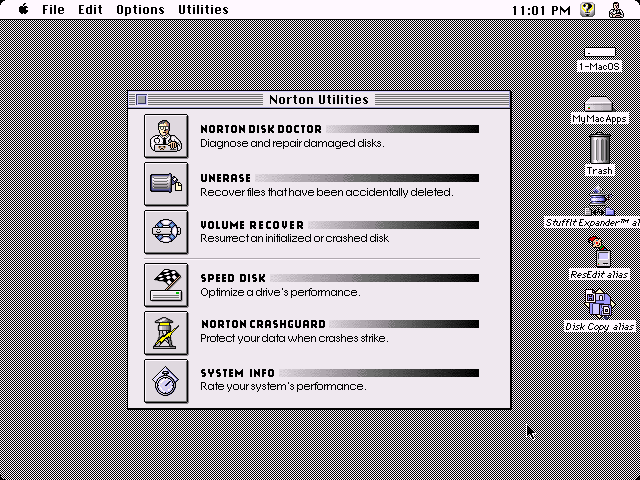
Task: Open the Apple menu
Action: point(22,9)
